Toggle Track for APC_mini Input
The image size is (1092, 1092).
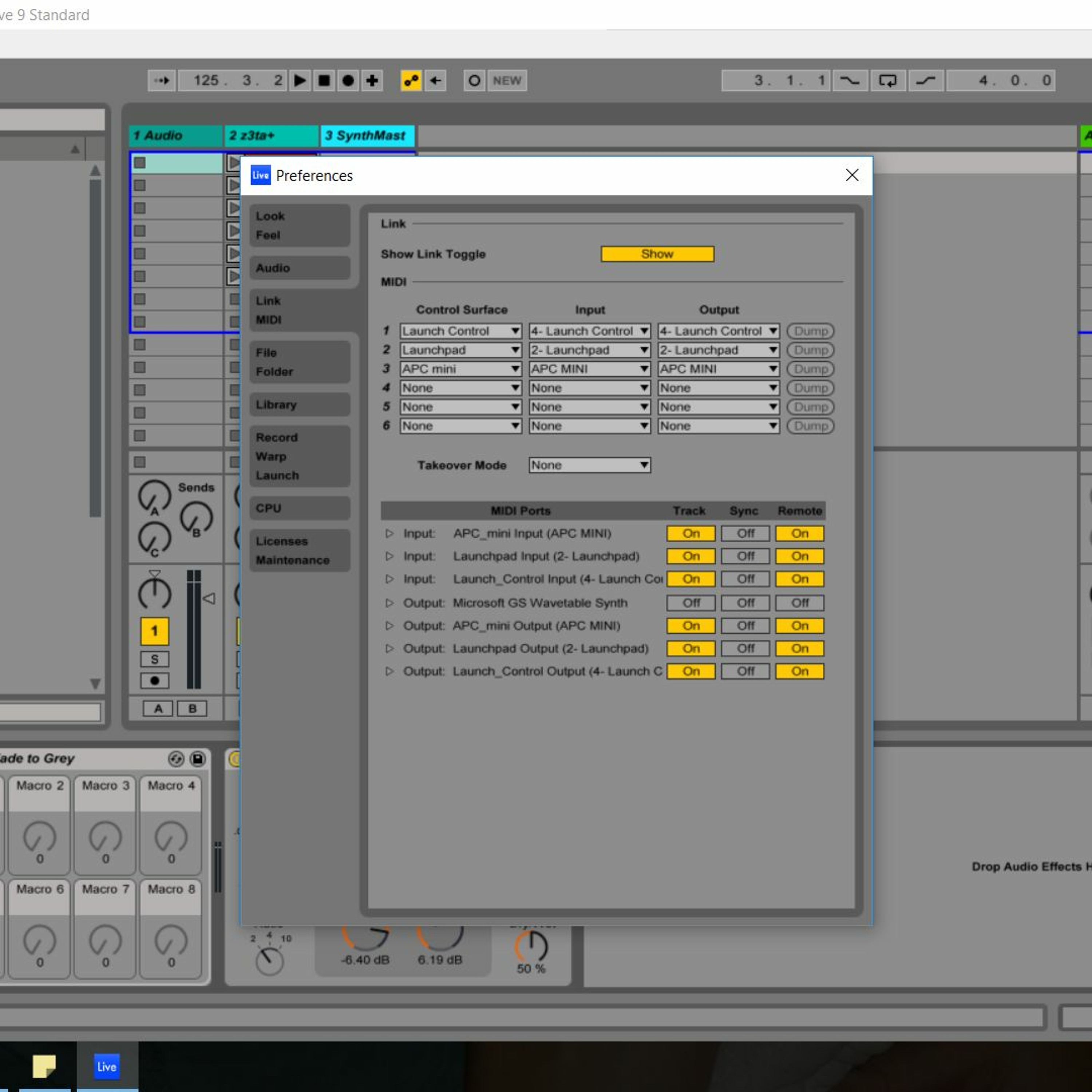pos(691,533)
